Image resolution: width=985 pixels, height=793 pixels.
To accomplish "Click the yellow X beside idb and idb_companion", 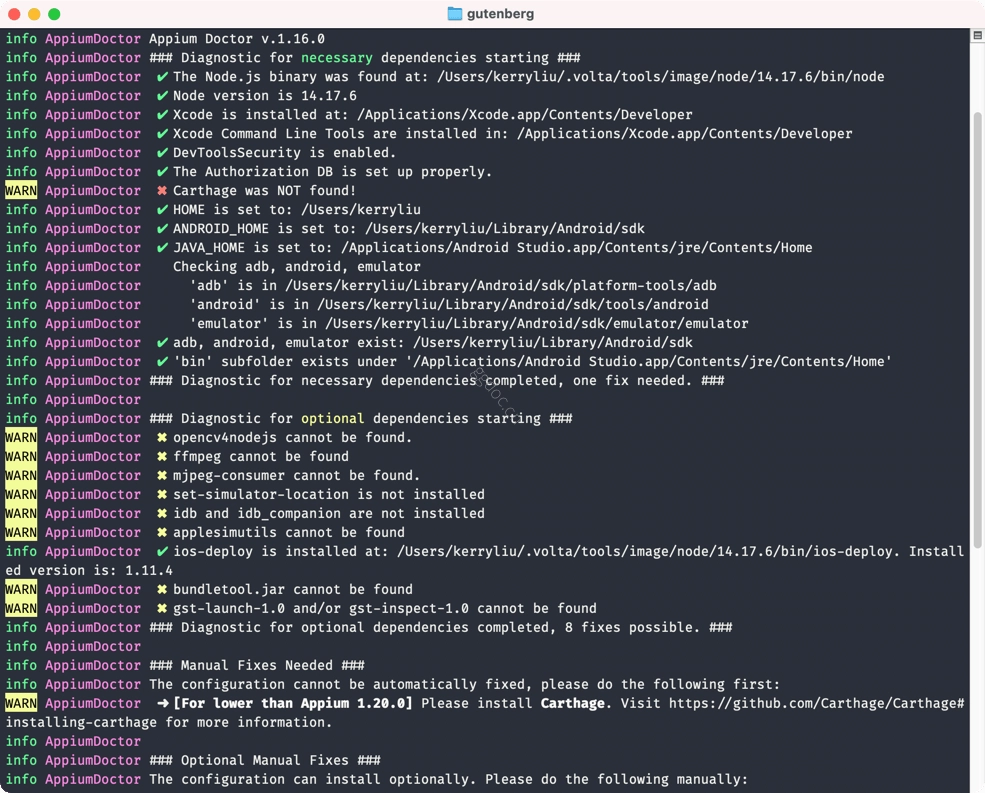I will (162, 513).
